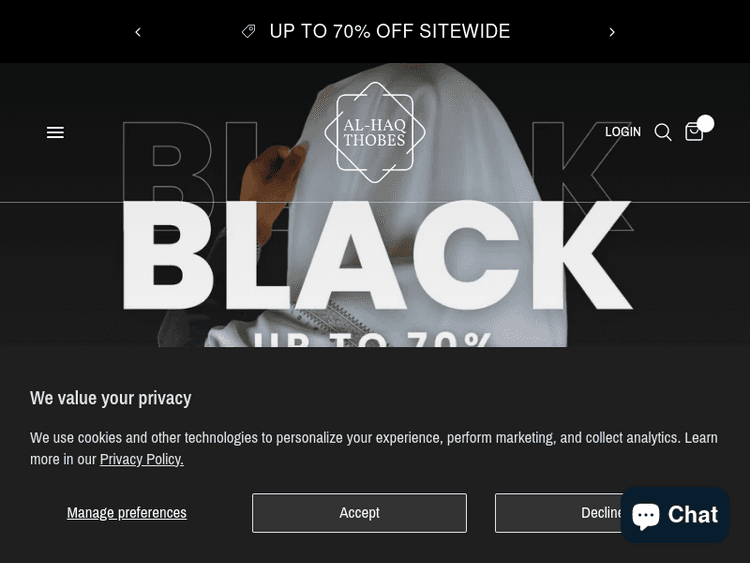Accept the cookie consent
This screenshot has width=750, height=563.
359,513
